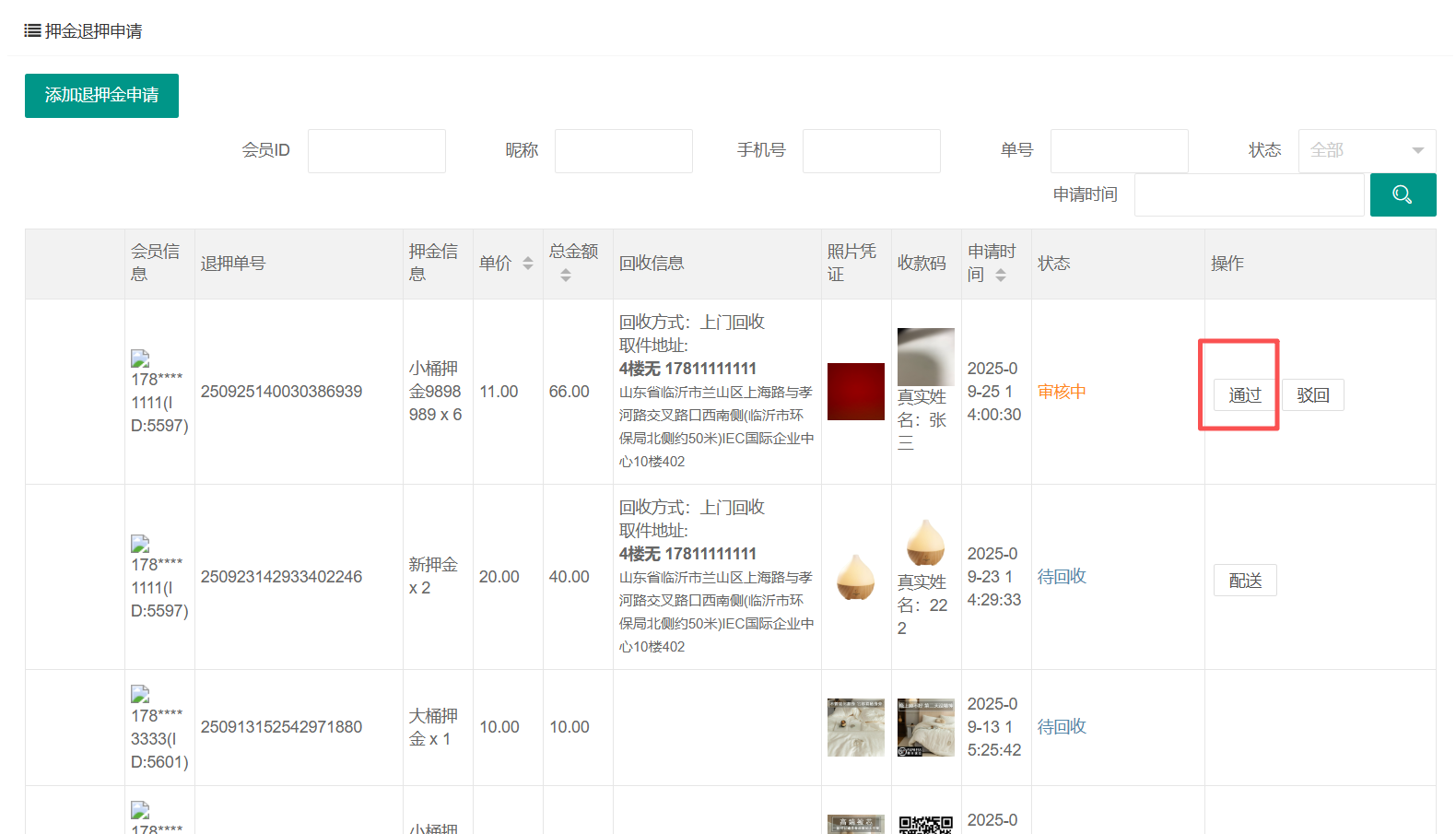Sort table by 申请时间 column arrows
The width and height of the screenshot is (1456, 834).
point(1001,275)
